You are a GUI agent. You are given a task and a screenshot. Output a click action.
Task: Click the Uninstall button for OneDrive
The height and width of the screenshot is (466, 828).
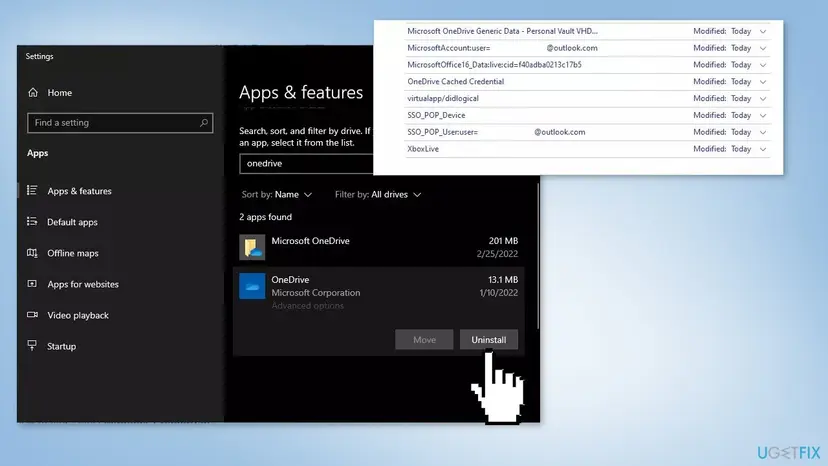click(x=488, y=340)
